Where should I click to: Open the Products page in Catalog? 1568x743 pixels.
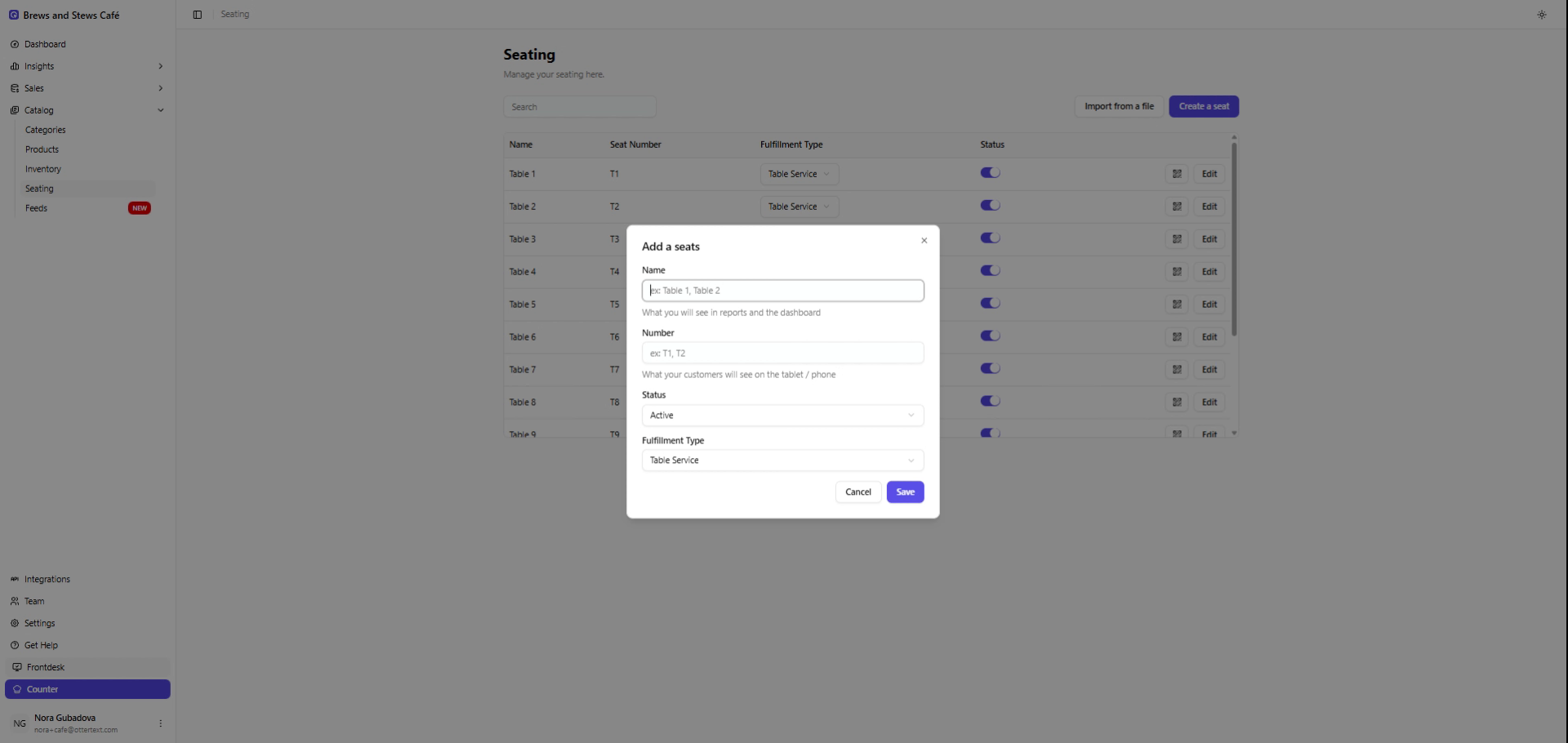point(42,149)
